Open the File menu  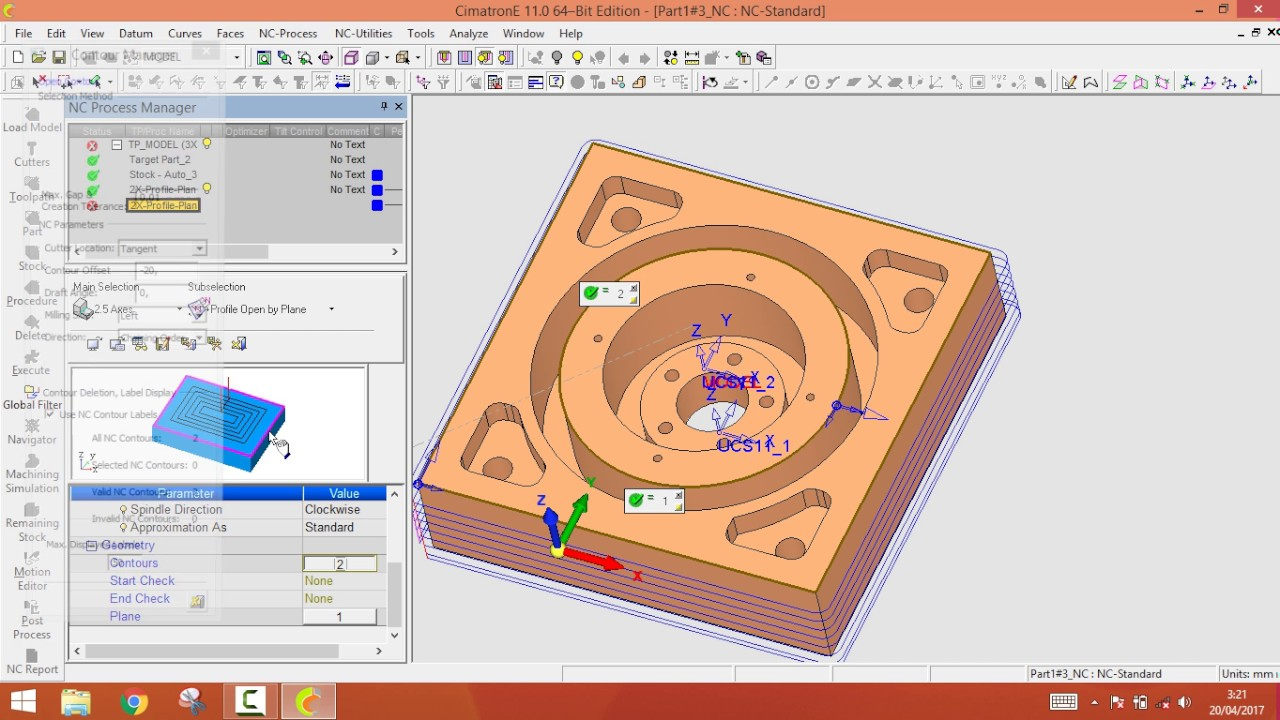coord(23,33)
